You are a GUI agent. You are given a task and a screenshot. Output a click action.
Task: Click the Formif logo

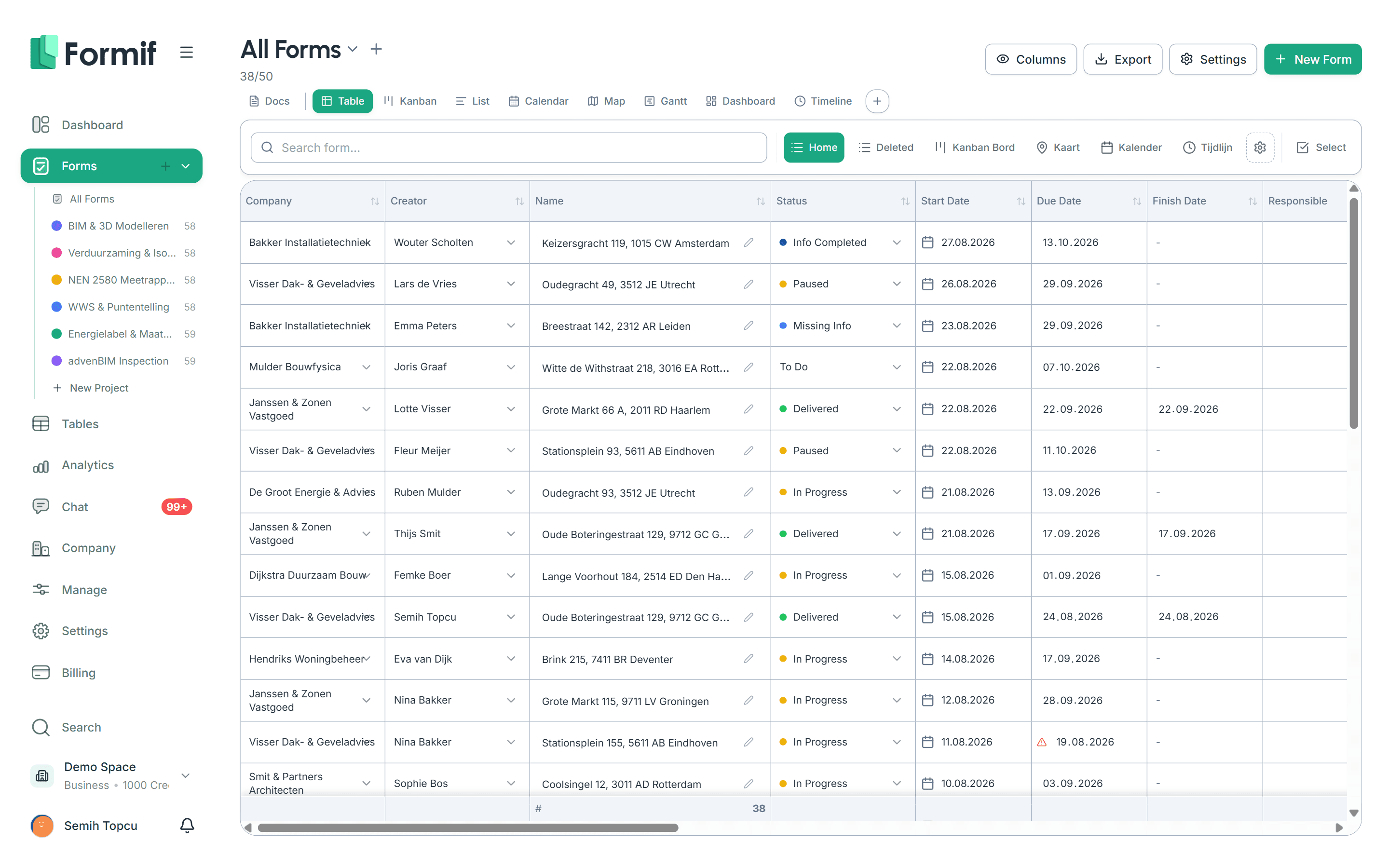(x=93, y=53)
